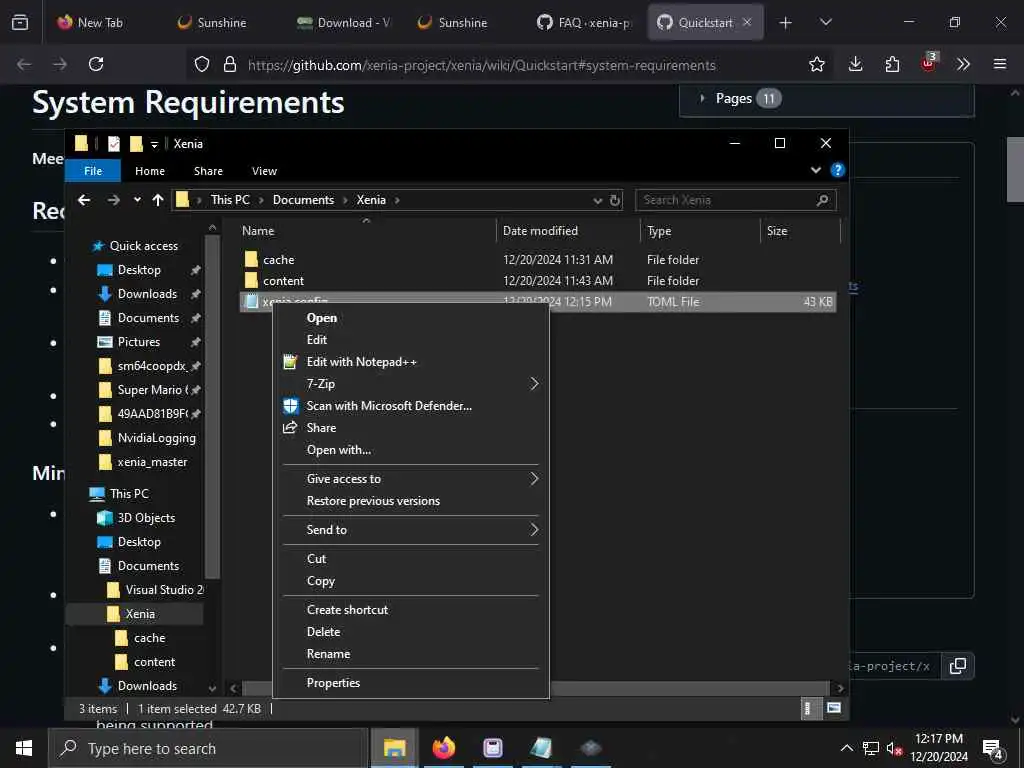The width and height of the screenshot is (1024, 768).
Task: Switch to the Download browser tab
Action: (x=344, y=22)
